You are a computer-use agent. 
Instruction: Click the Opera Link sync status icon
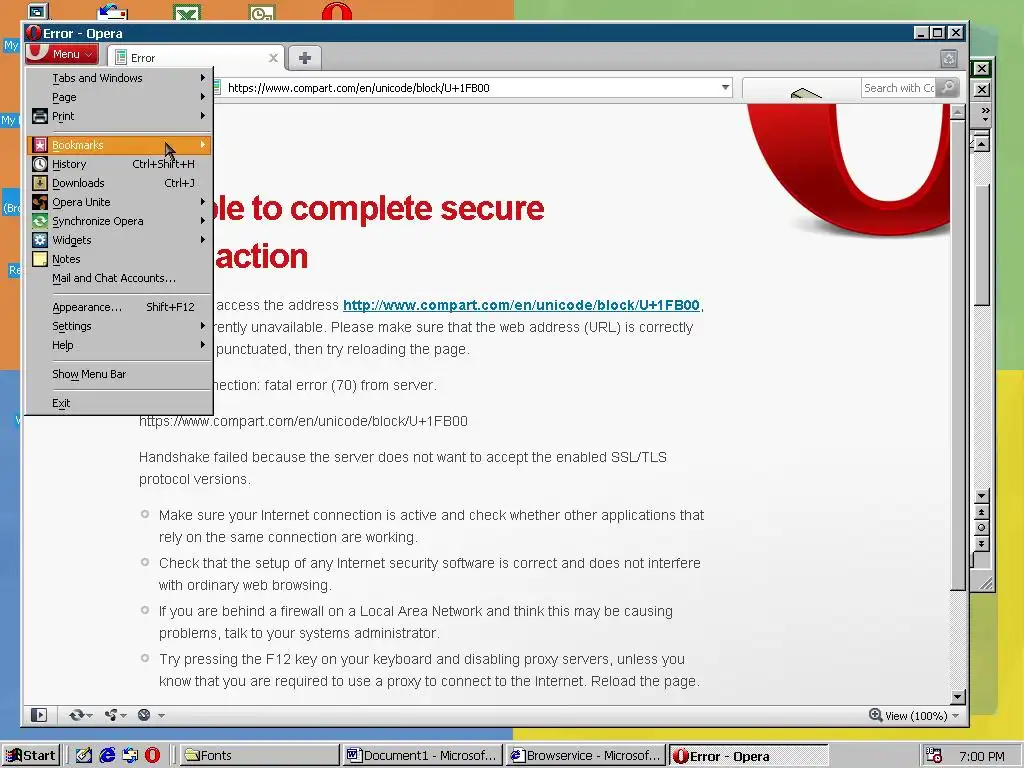pos(76,715)
